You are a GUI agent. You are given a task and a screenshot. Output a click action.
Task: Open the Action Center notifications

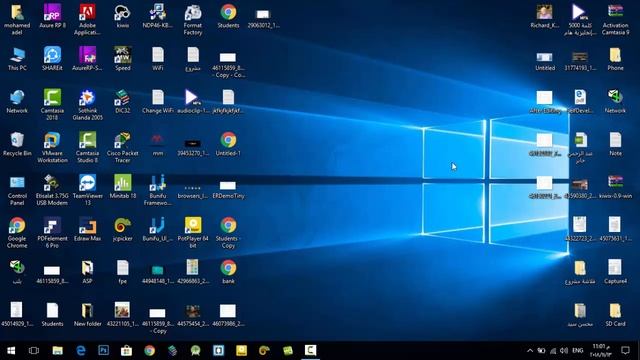(x=625, y=351)
